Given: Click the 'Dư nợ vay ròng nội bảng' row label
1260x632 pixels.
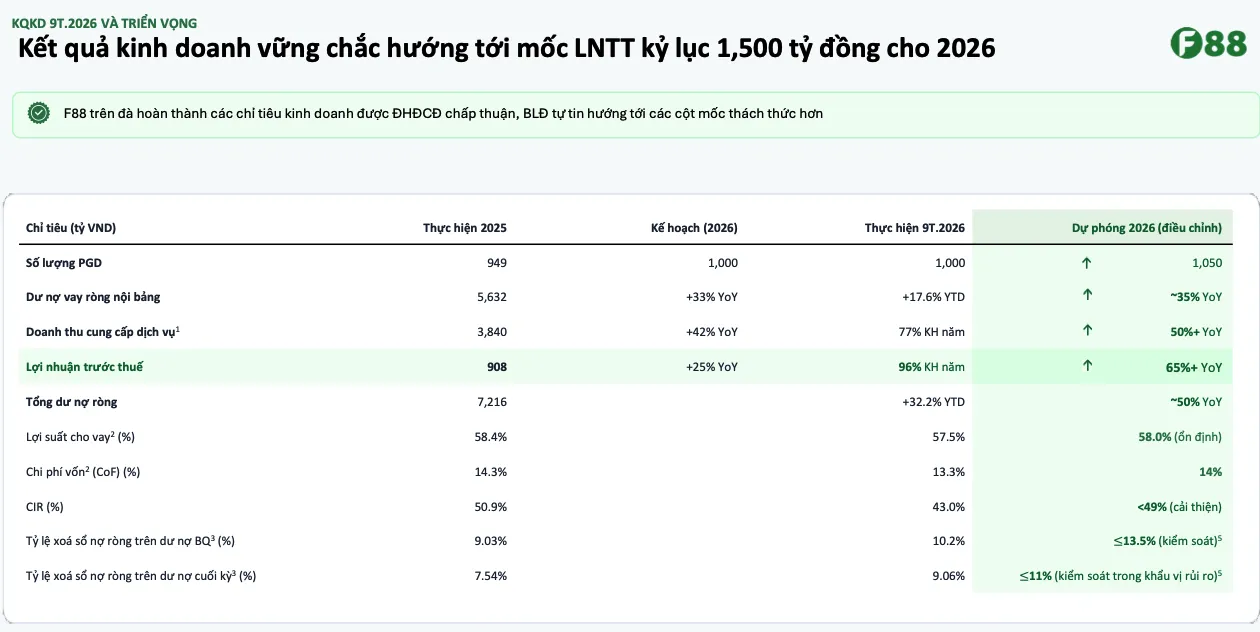Looking at the screenshot, I should pyautogui.click(x=93, y=297).
